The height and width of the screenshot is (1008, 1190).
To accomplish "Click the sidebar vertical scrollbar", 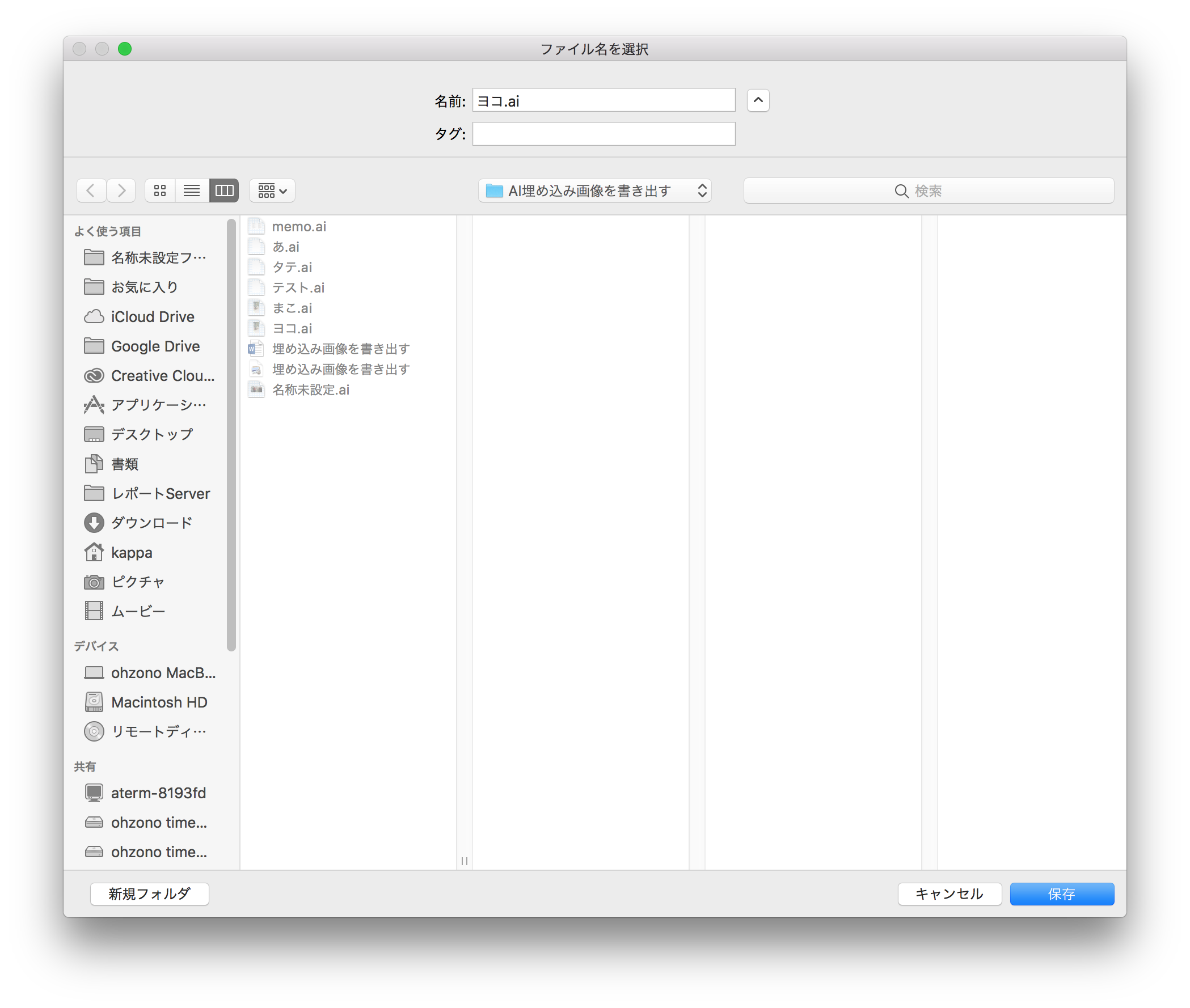I will (231, 435).
